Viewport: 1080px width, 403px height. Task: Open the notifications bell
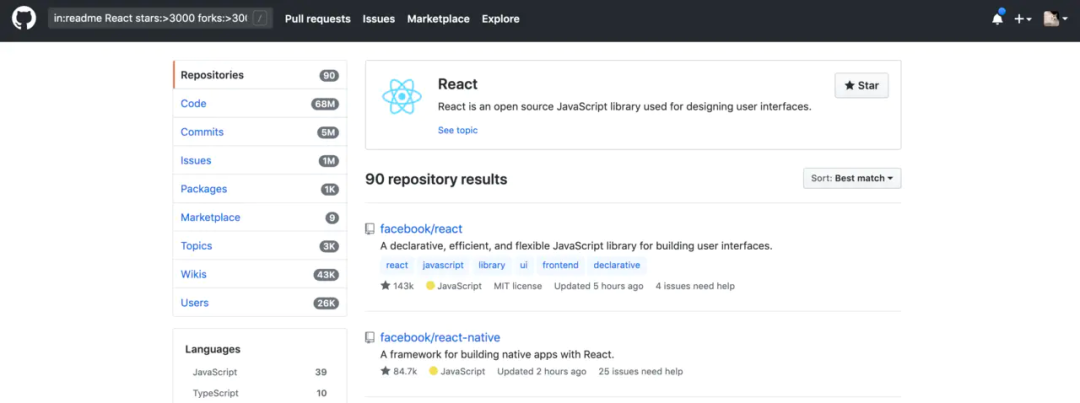click(x=997, y=19)
